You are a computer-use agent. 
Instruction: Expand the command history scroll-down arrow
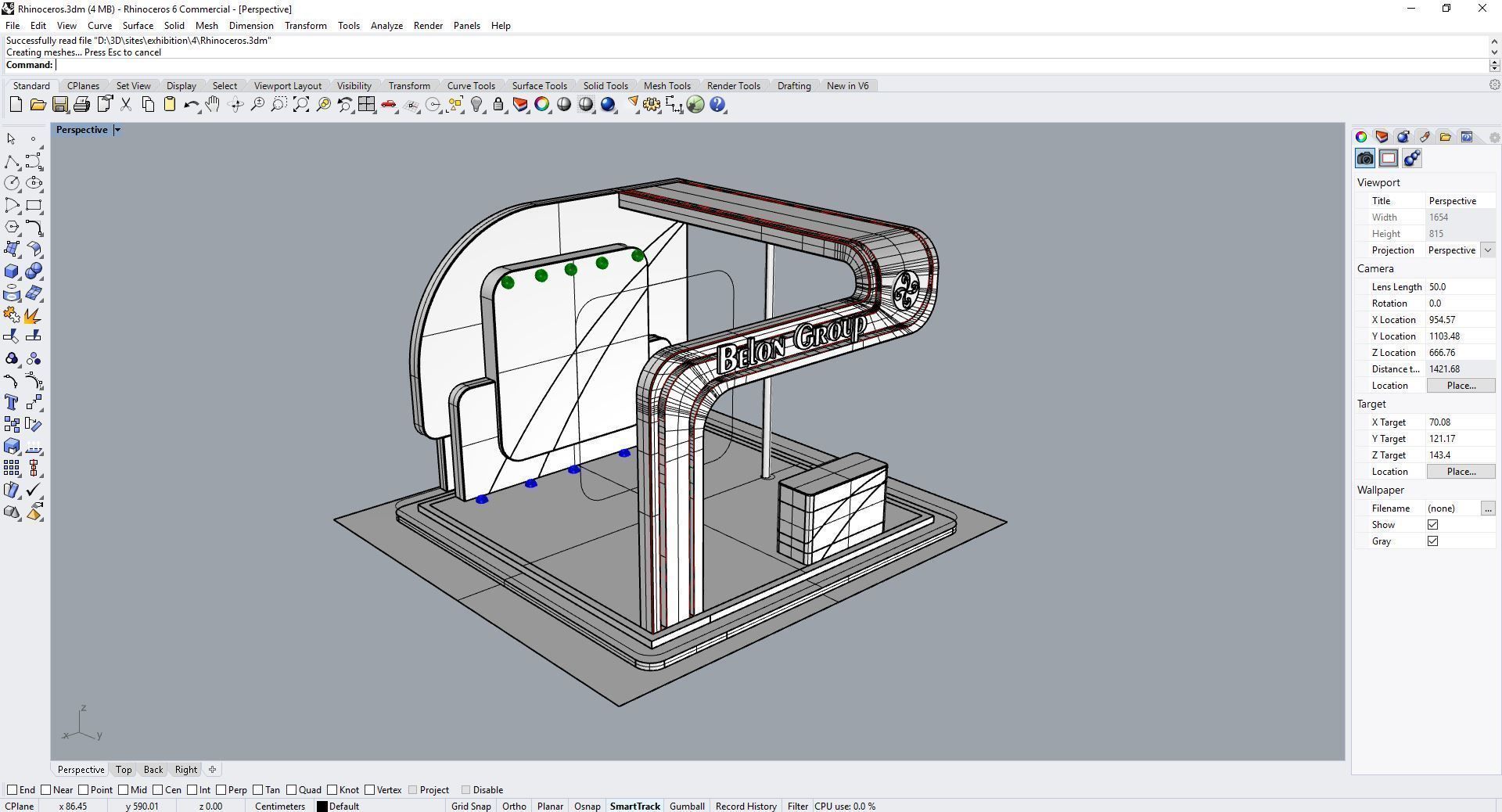[1494, 52]
